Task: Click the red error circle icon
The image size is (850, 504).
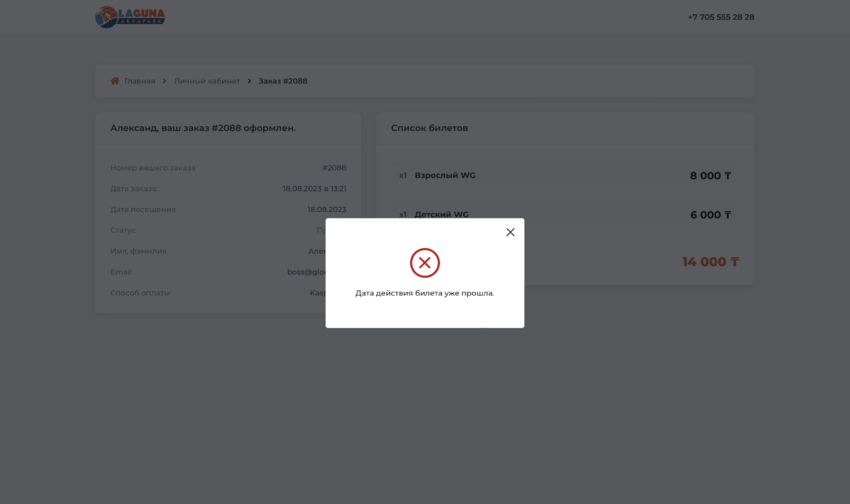Action: coord(425,263)
